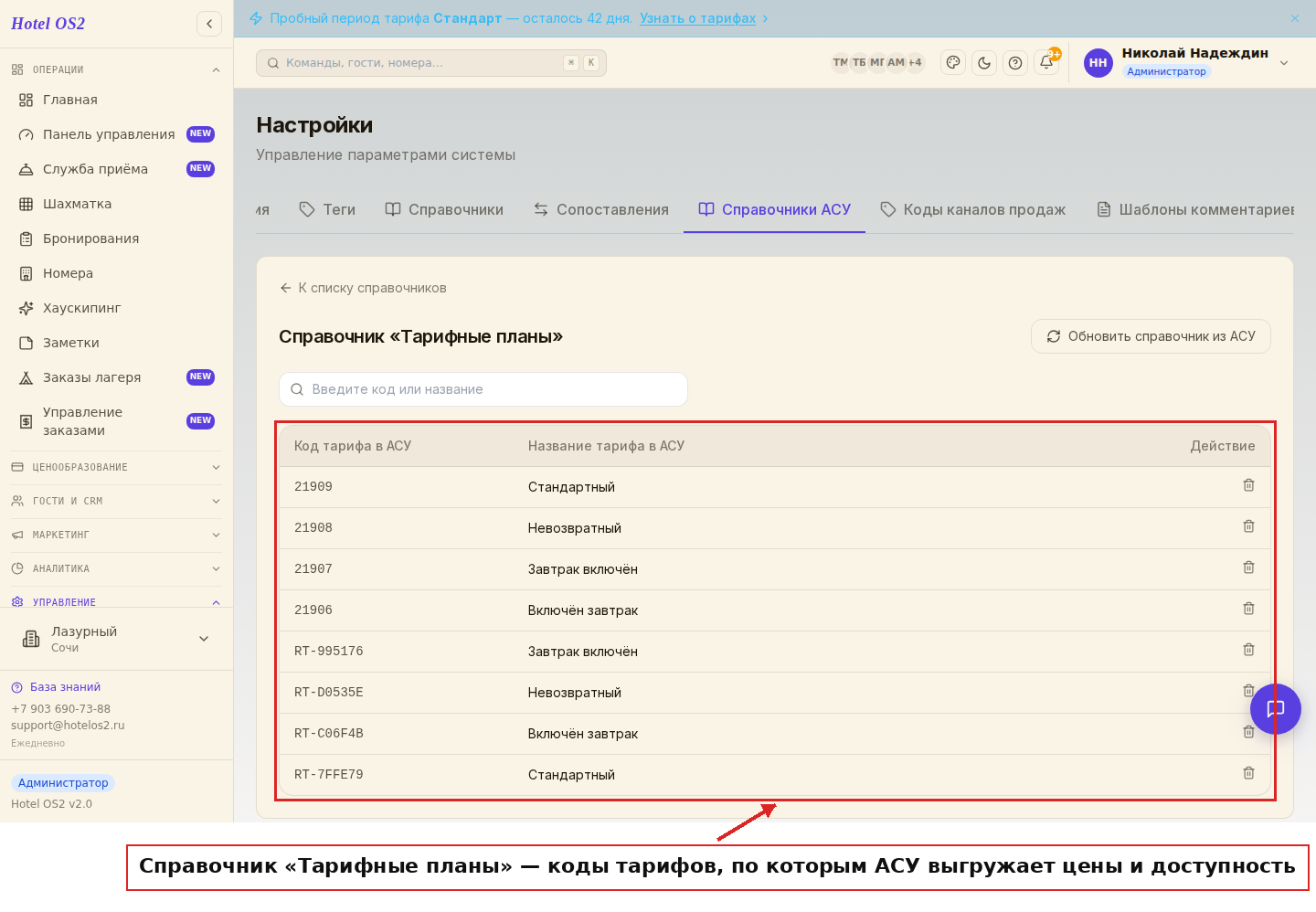Go back К списку справочников
Viewport: 1316px width, 912px height.
(363, 288)
